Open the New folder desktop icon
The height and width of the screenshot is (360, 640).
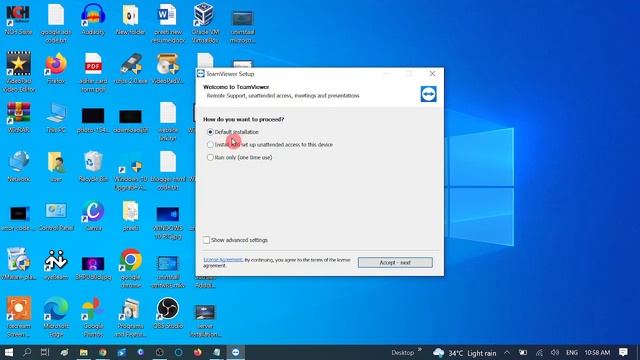tap(131, 20)
